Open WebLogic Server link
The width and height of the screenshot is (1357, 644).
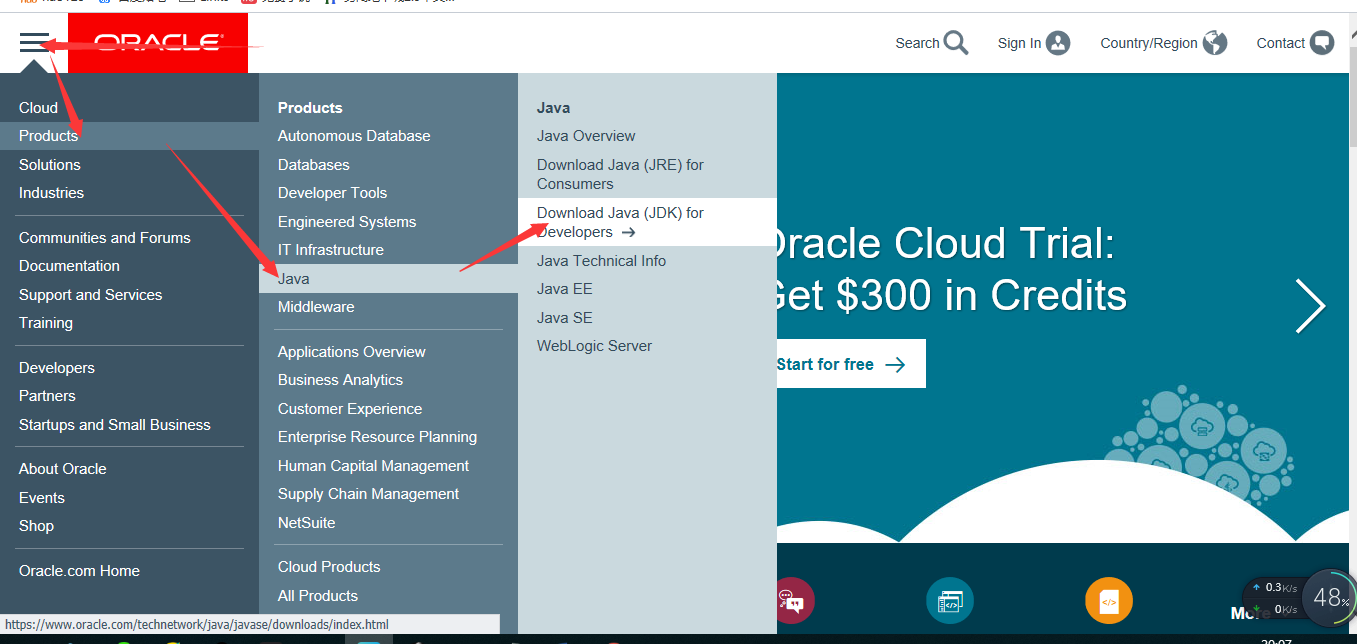coord(594,346)
